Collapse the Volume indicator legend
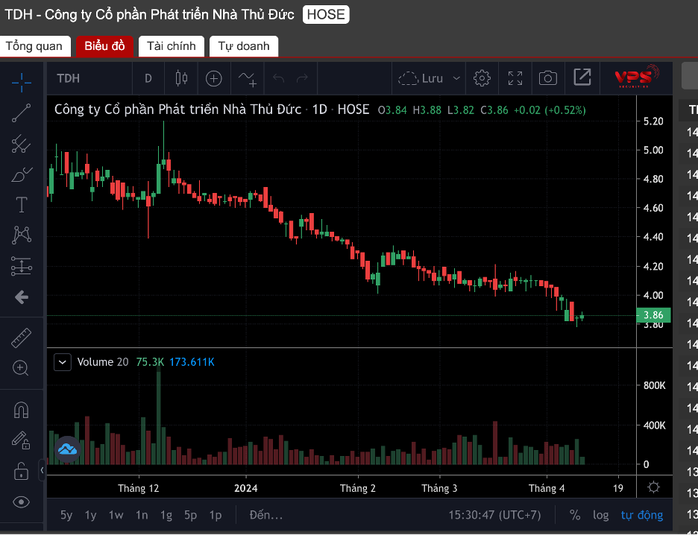Image resolution: width=698 pixels, height=535 pixels. pos(63,362)
